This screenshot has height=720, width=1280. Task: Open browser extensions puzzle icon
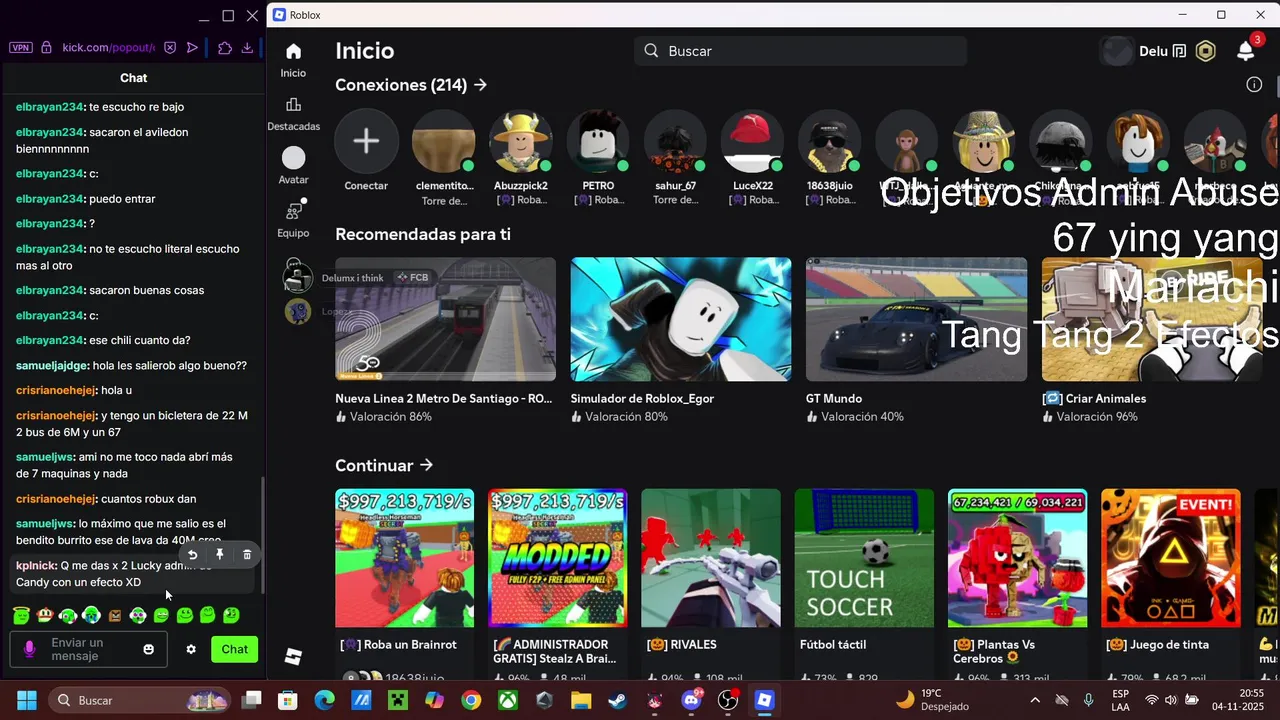(225, 47)
